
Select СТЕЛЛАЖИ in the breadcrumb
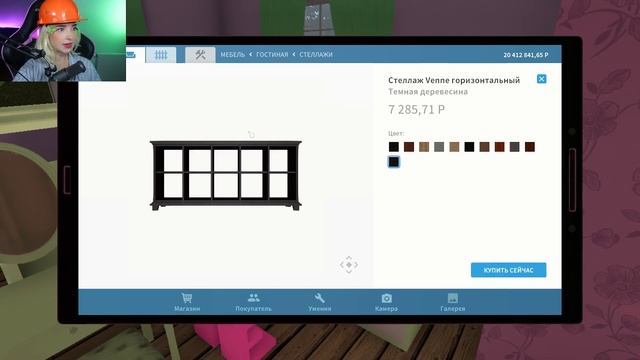316,54
